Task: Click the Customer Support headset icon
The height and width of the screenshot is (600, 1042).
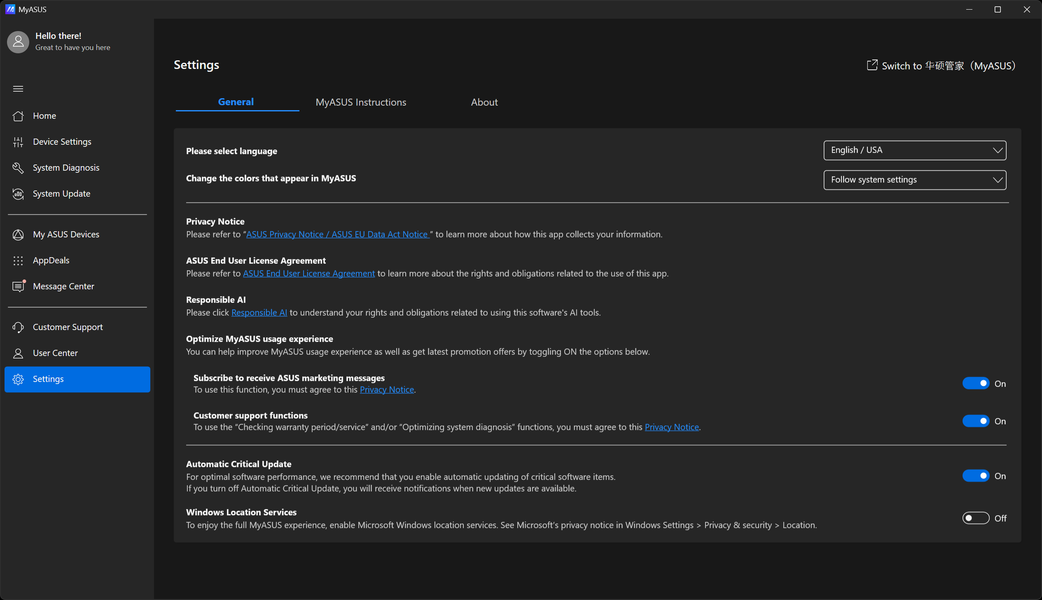Action: click(18, 327)
